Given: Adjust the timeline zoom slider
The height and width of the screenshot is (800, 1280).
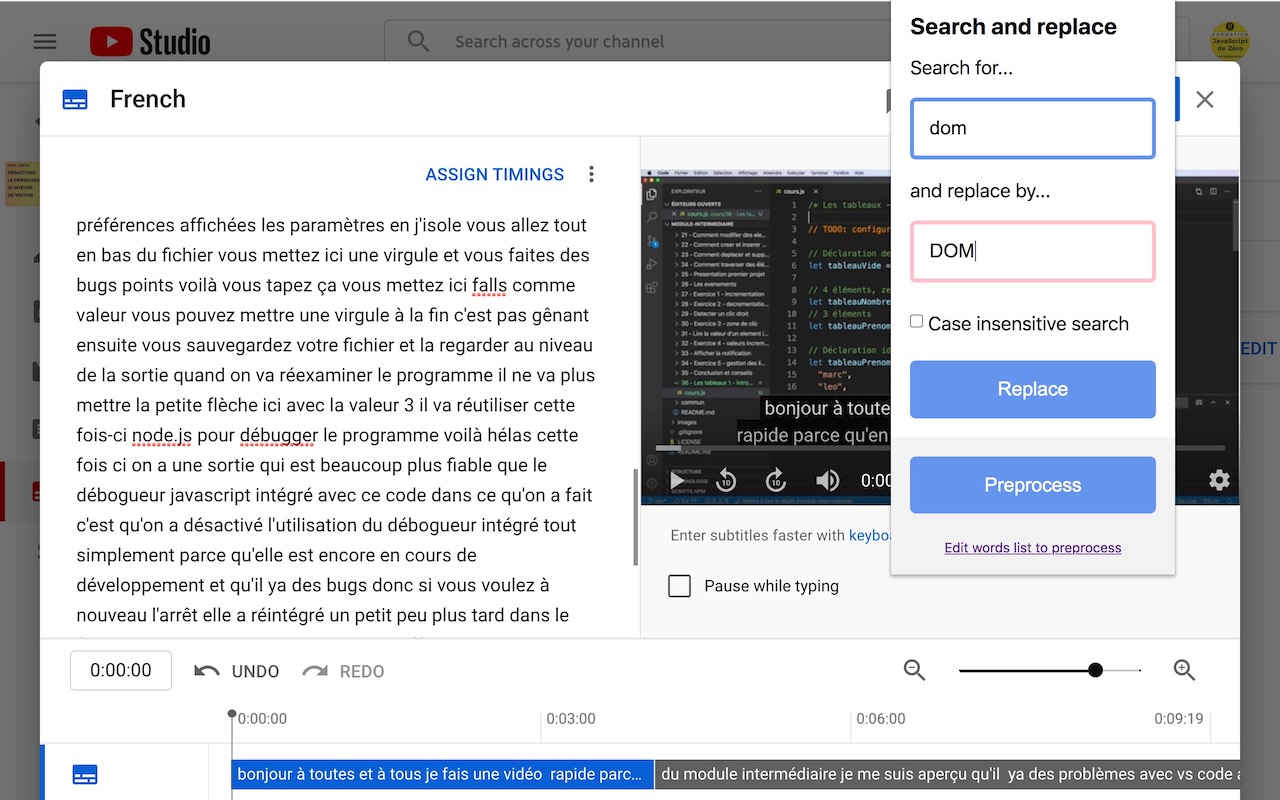Looking at the screenshot, I should [x=1097, y=670].
